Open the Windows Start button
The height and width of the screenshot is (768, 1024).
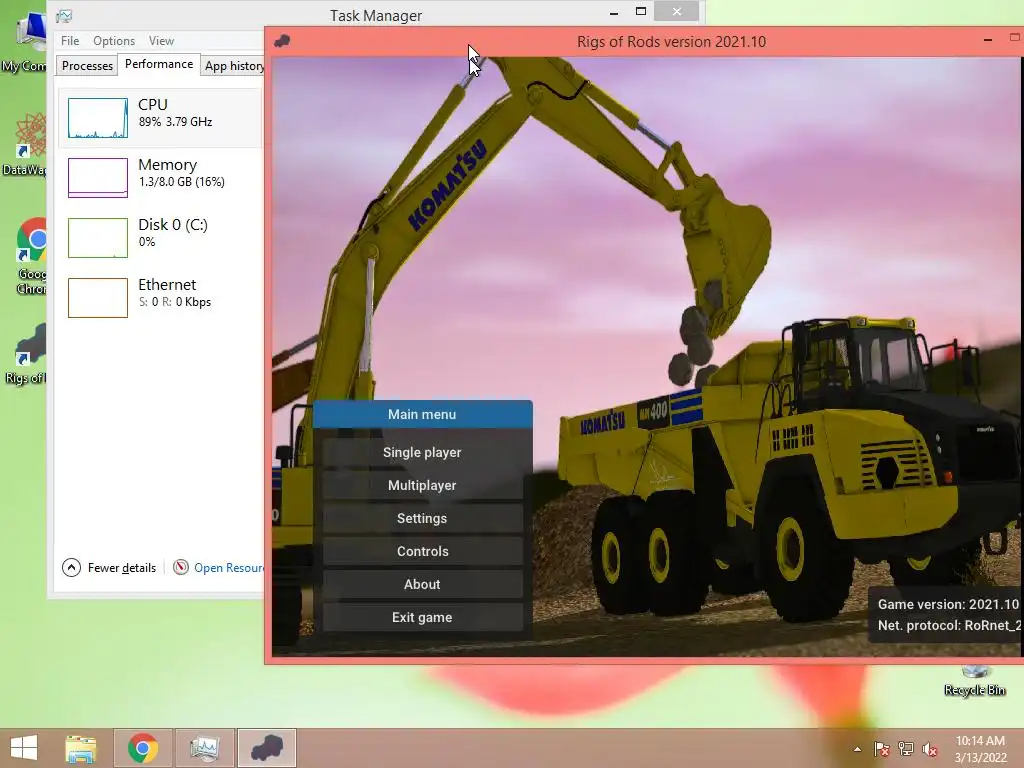coord(24,748)
